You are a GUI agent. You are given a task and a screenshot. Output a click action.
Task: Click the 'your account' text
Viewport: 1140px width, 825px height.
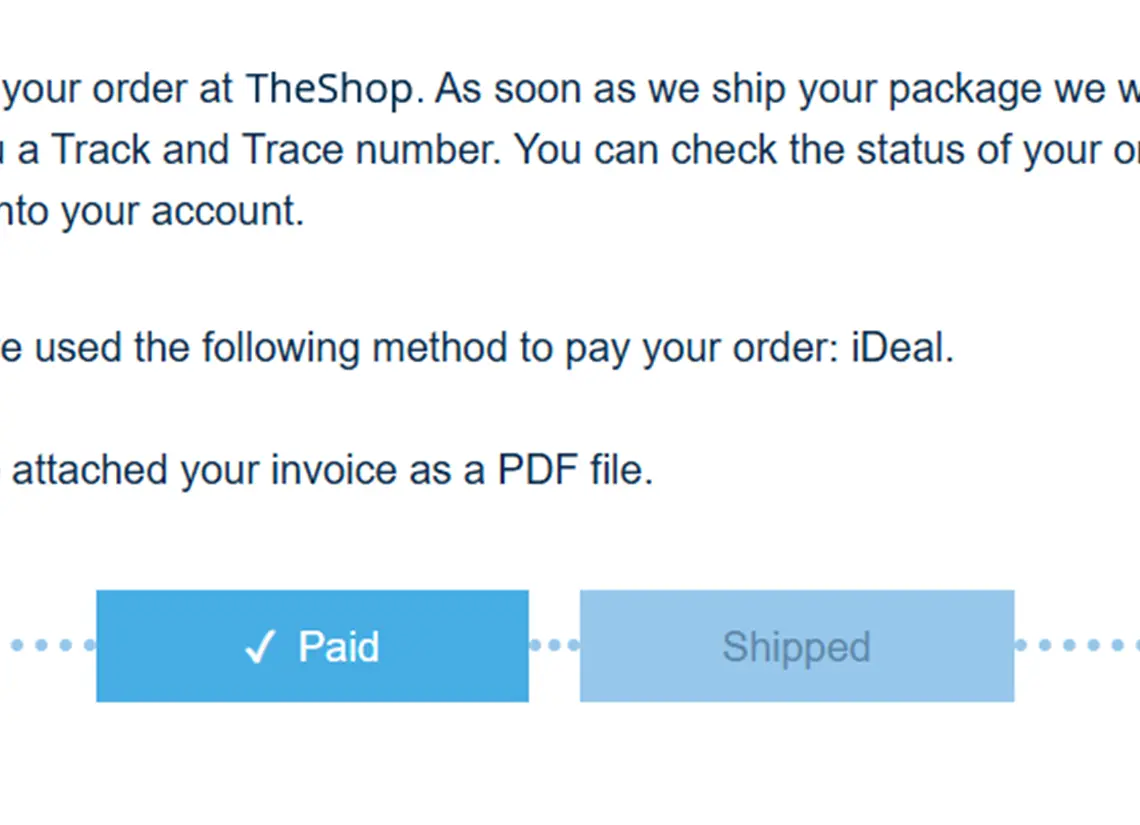(x=182, y=211)
